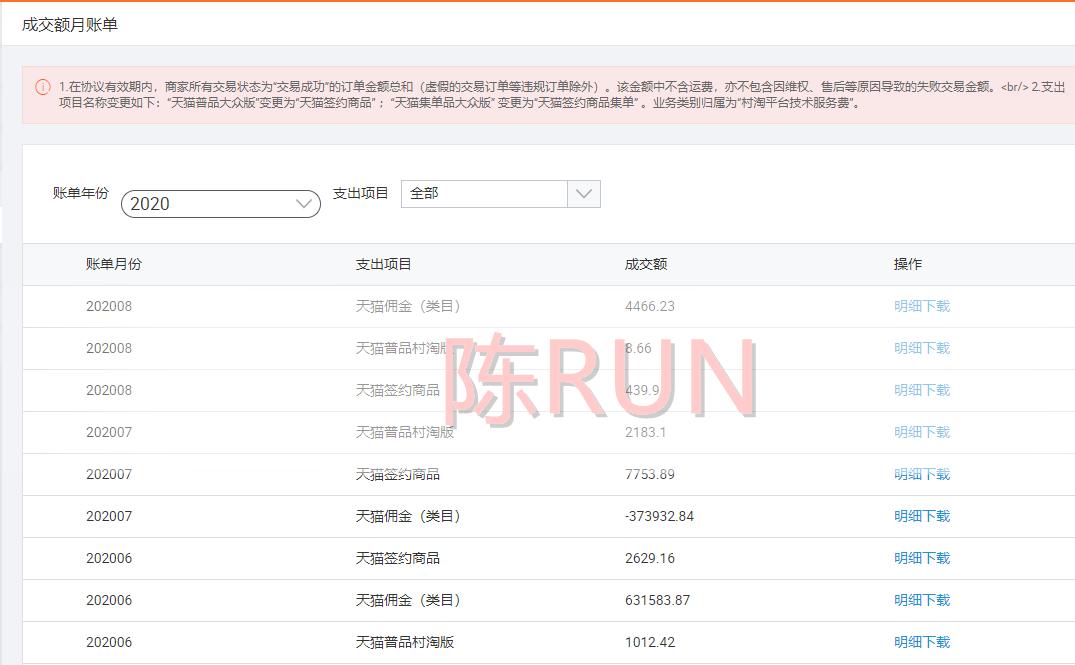The image size is (1075, 665).
Task: Download details for the 202006 天猫普品村淘版 row
Action: coord(920,642)
